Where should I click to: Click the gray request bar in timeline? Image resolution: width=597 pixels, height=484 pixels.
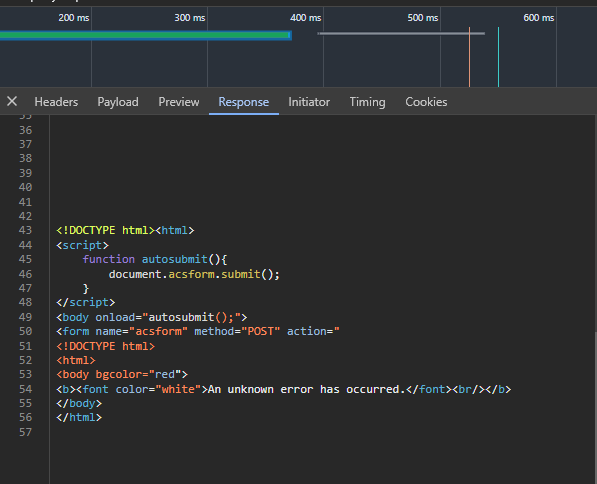point(401,34)
